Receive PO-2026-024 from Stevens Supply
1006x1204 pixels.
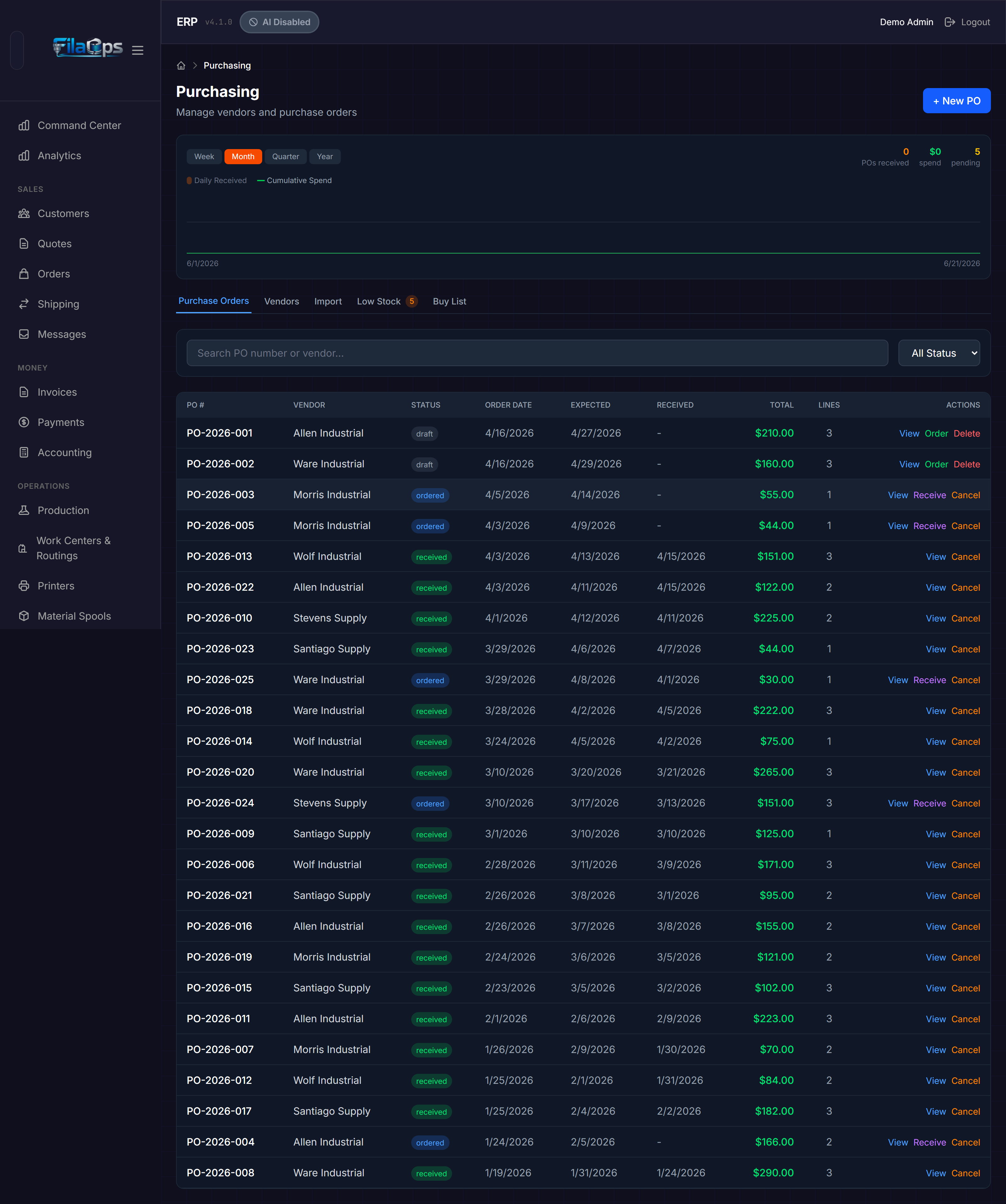click(x=929, y=803)
